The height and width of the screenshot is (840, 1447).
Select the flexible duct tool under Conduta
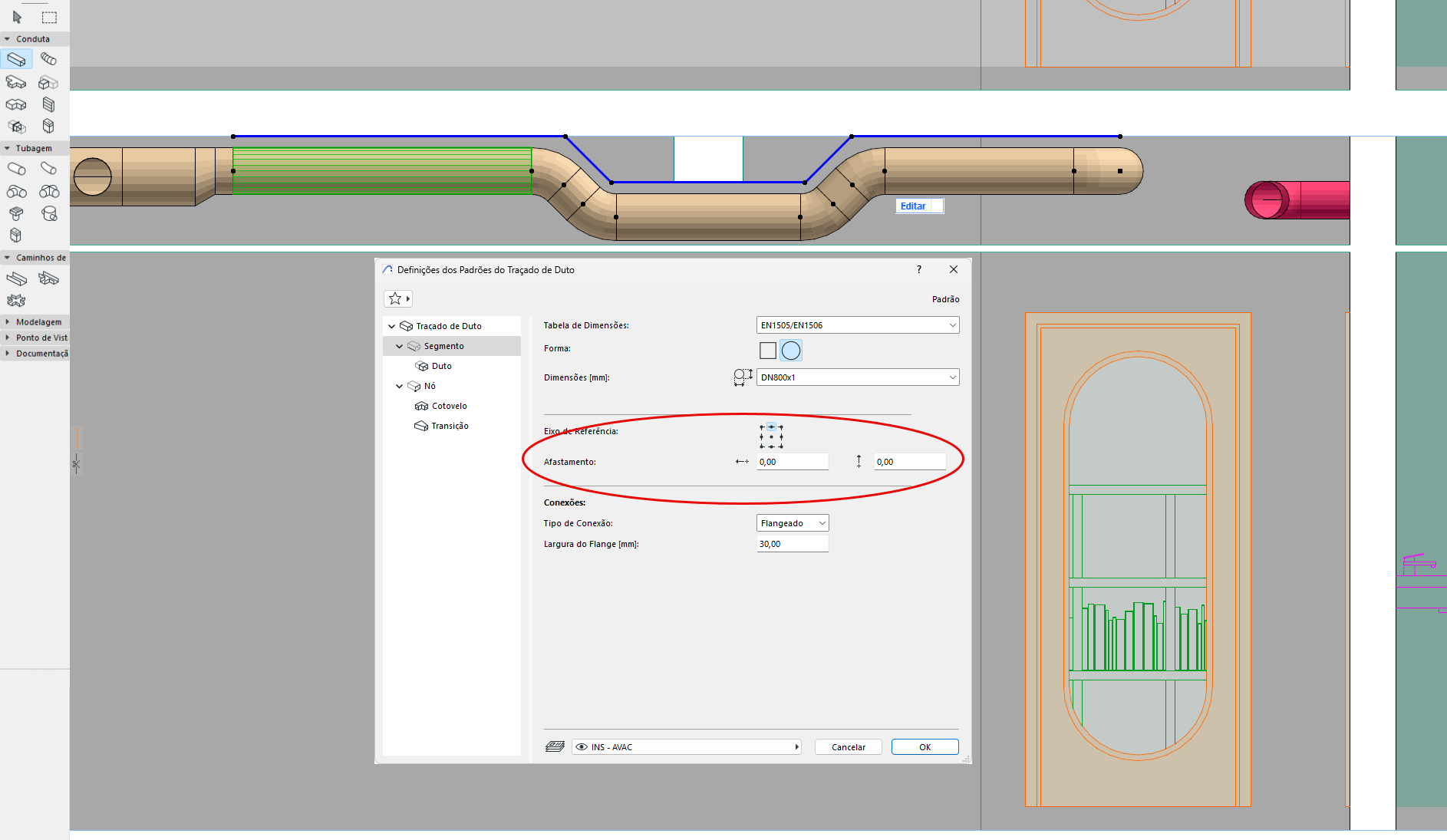click(x=48, y=59)
